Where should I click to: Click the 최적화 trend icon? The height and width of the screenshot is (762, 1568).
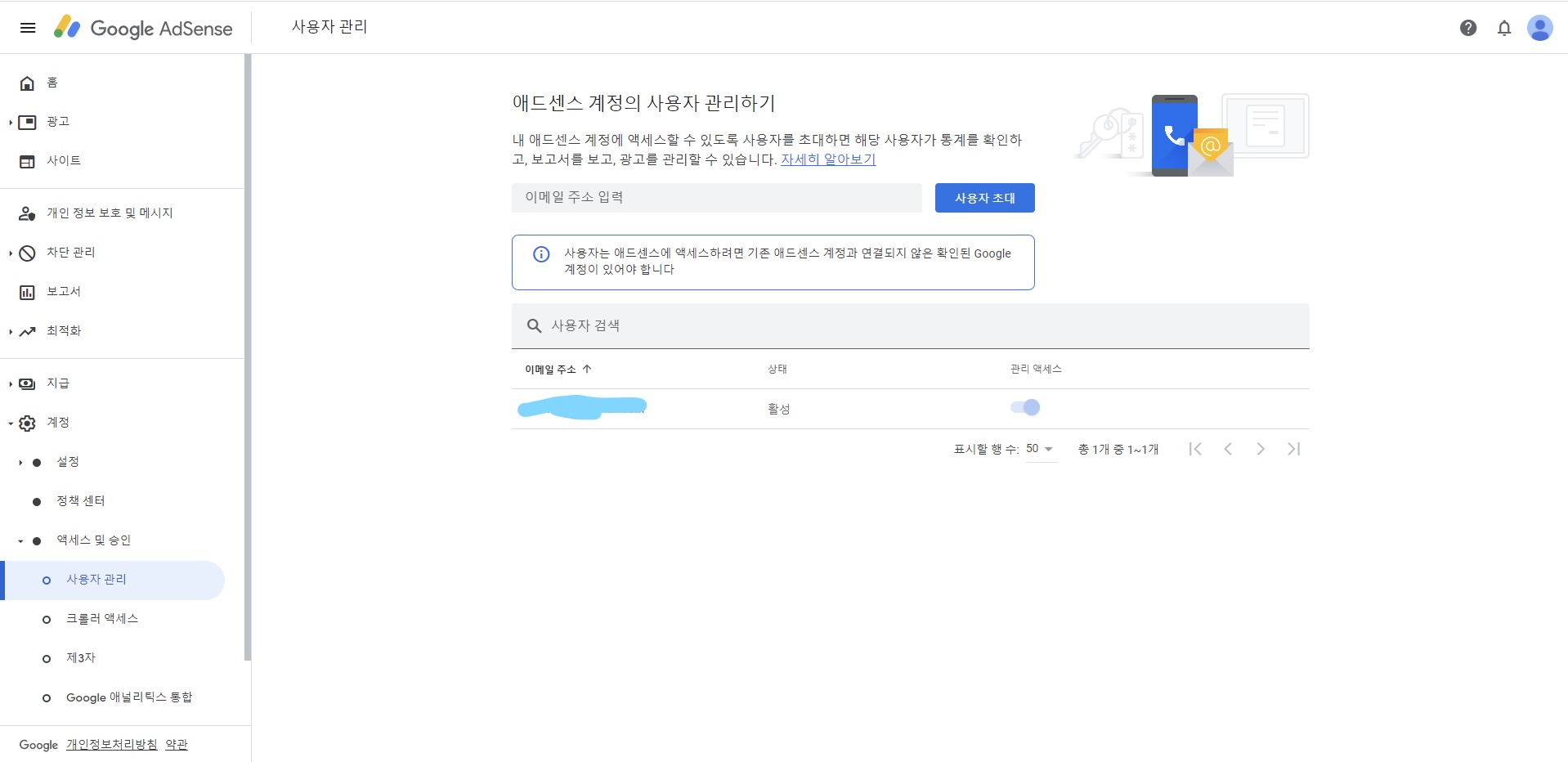pos(27,331)
